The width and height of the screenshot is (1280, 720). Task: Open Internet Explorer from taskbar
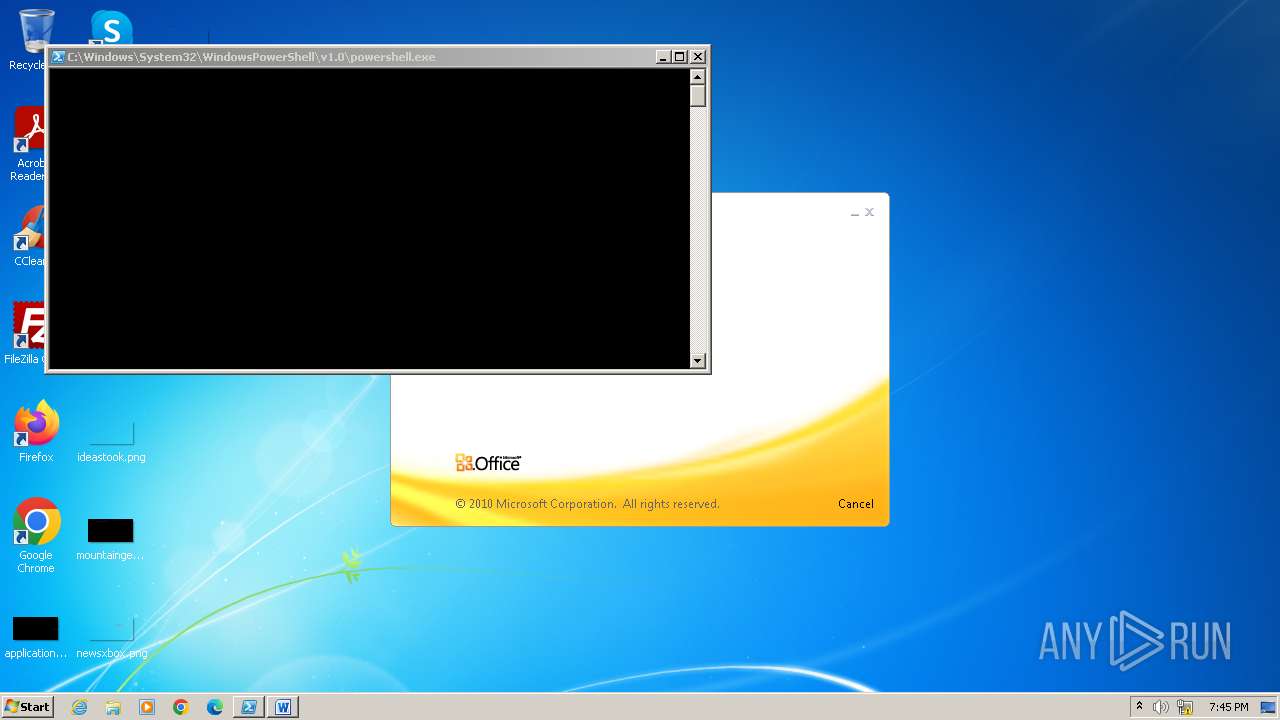pyautogui.click(x=79, y=707)
